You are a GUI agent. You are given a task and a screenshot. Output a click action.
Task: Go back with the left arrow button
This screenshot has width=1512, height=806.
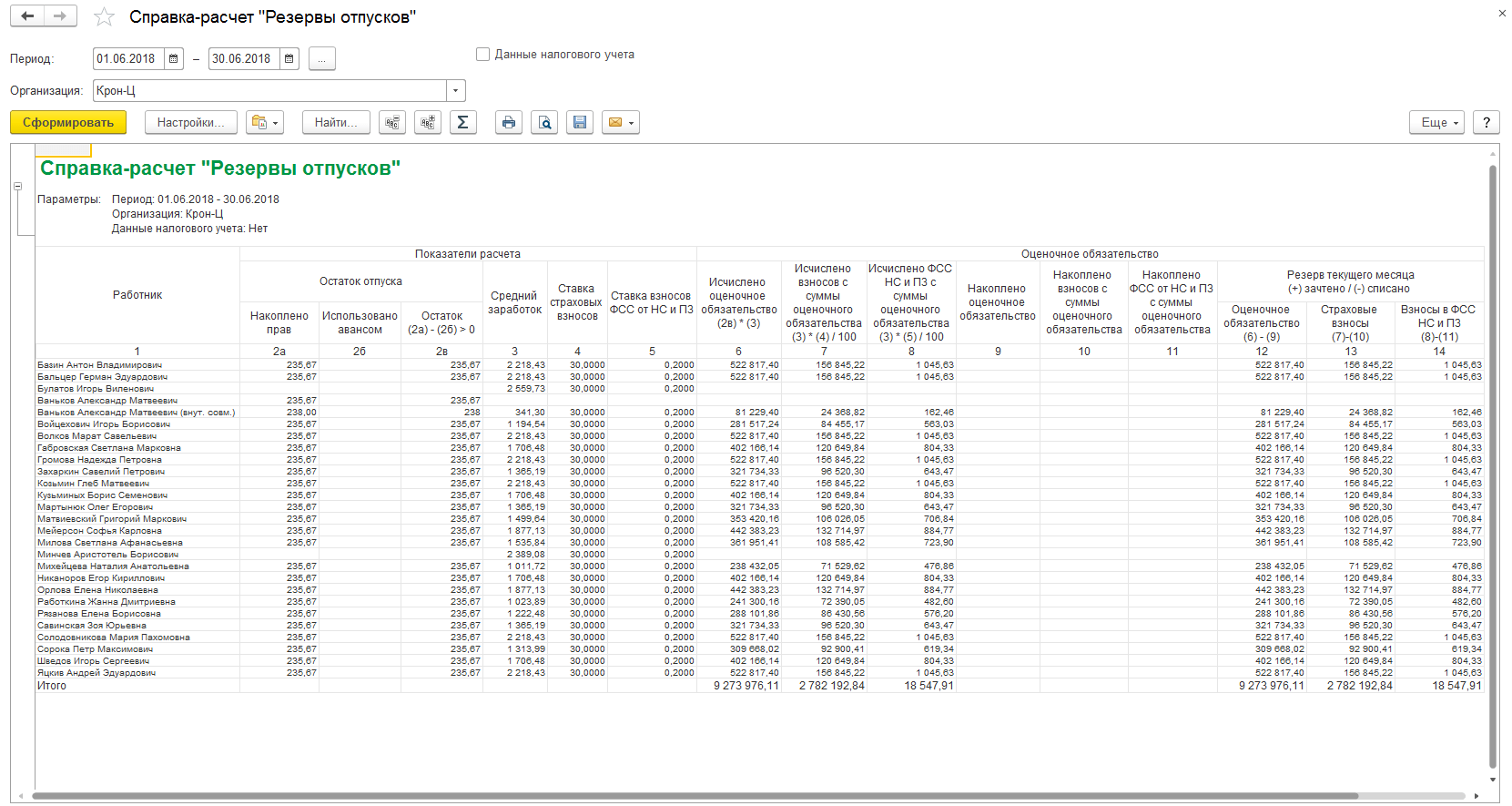(27, 16)
